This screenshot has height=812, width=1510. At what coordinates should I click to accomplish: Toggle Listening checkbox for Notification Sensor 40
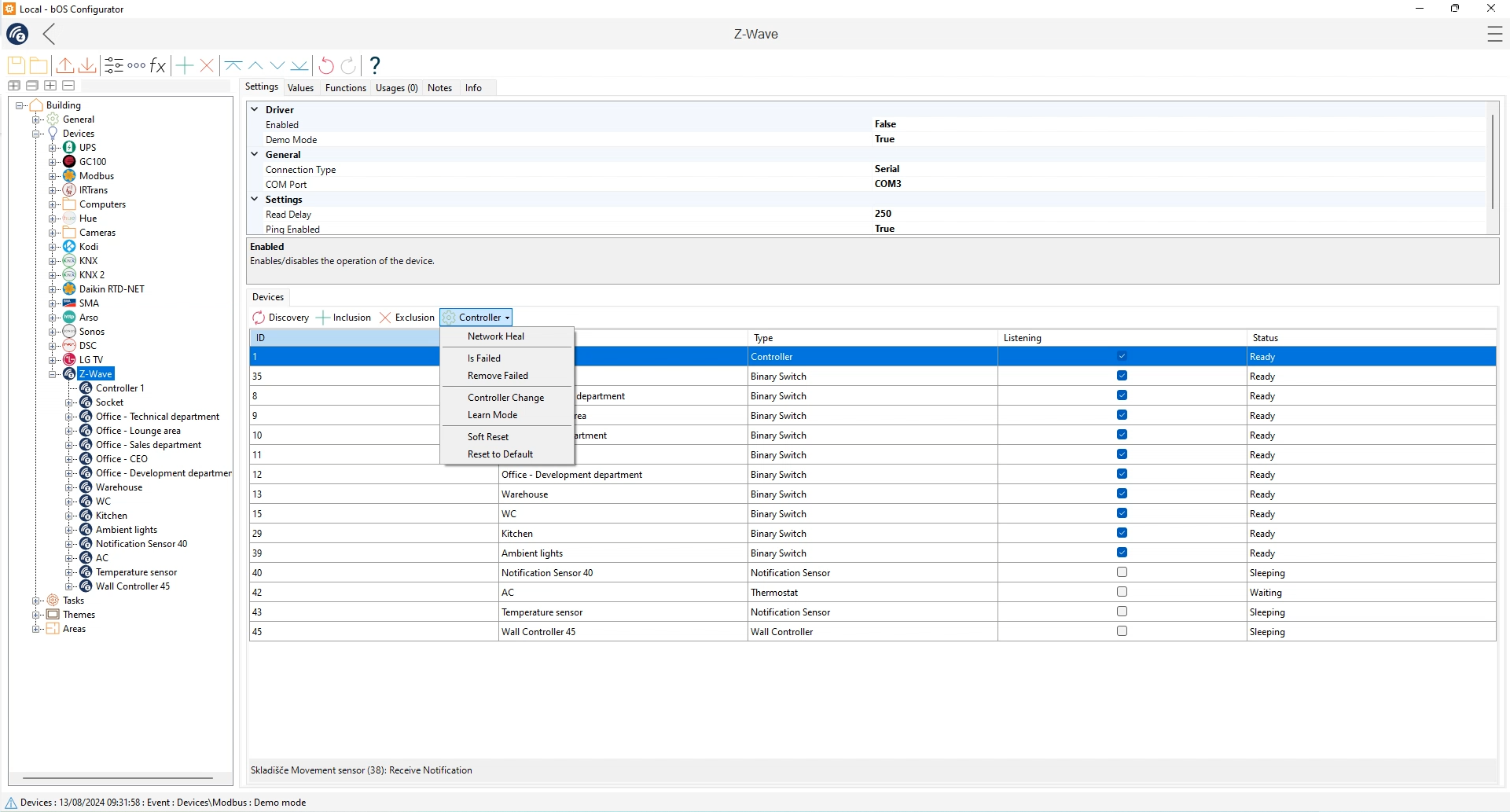(1122, 572)
